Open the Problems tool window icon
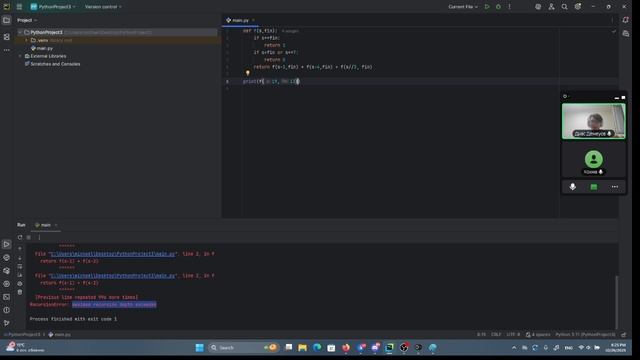640x360 pixels. point(7,310)
